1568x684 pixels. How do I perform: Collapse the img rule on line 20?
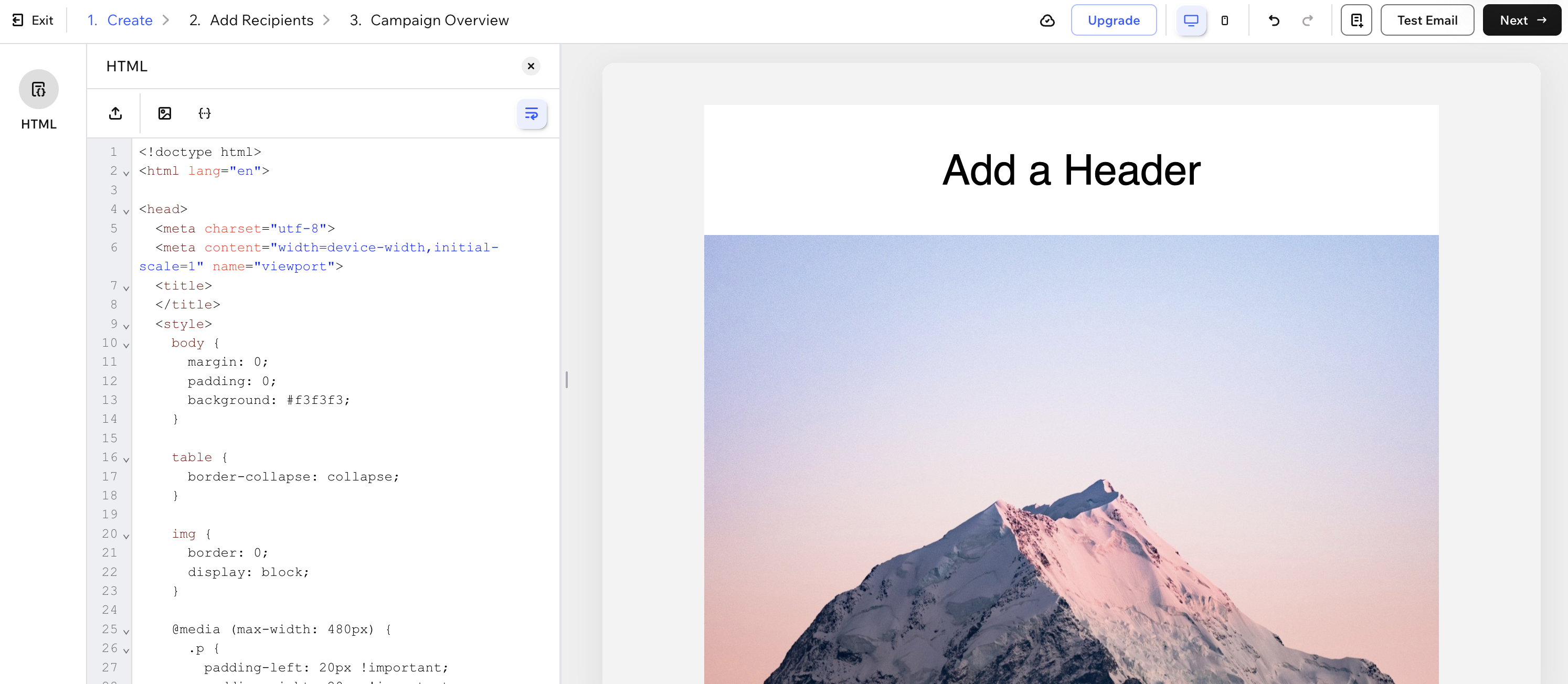pyautogui.click(x=126, y=536)
